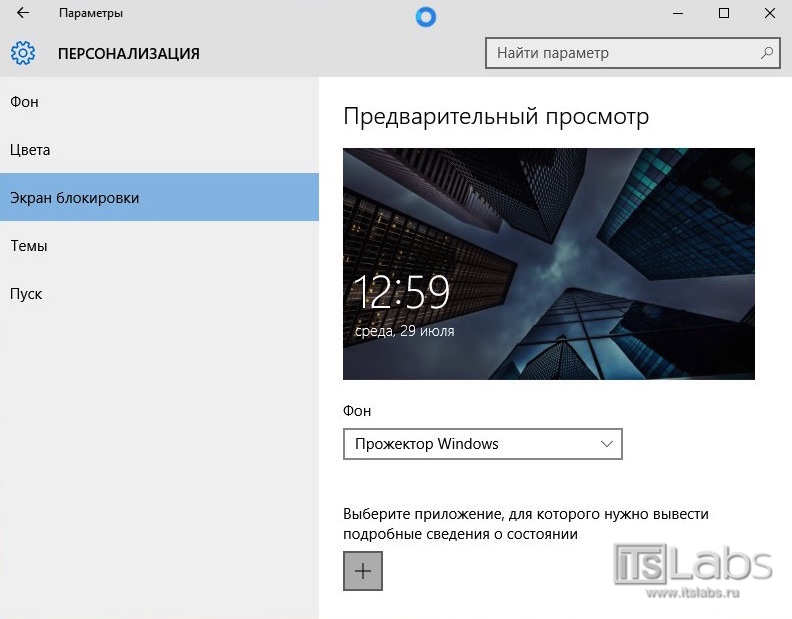Click the Personalization gear icon
Screen dimensions: 792x619
23,53
